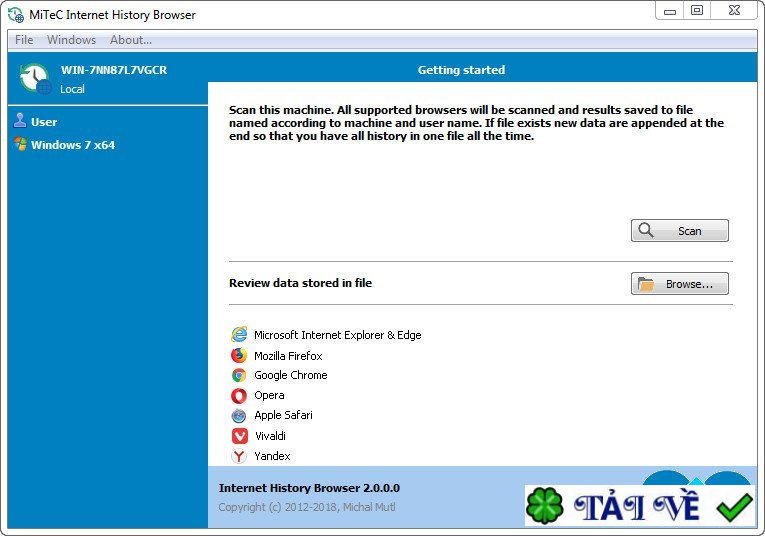Open the Windows menu
This screenshot has width=765, height=536.
[x=71, y=40]
